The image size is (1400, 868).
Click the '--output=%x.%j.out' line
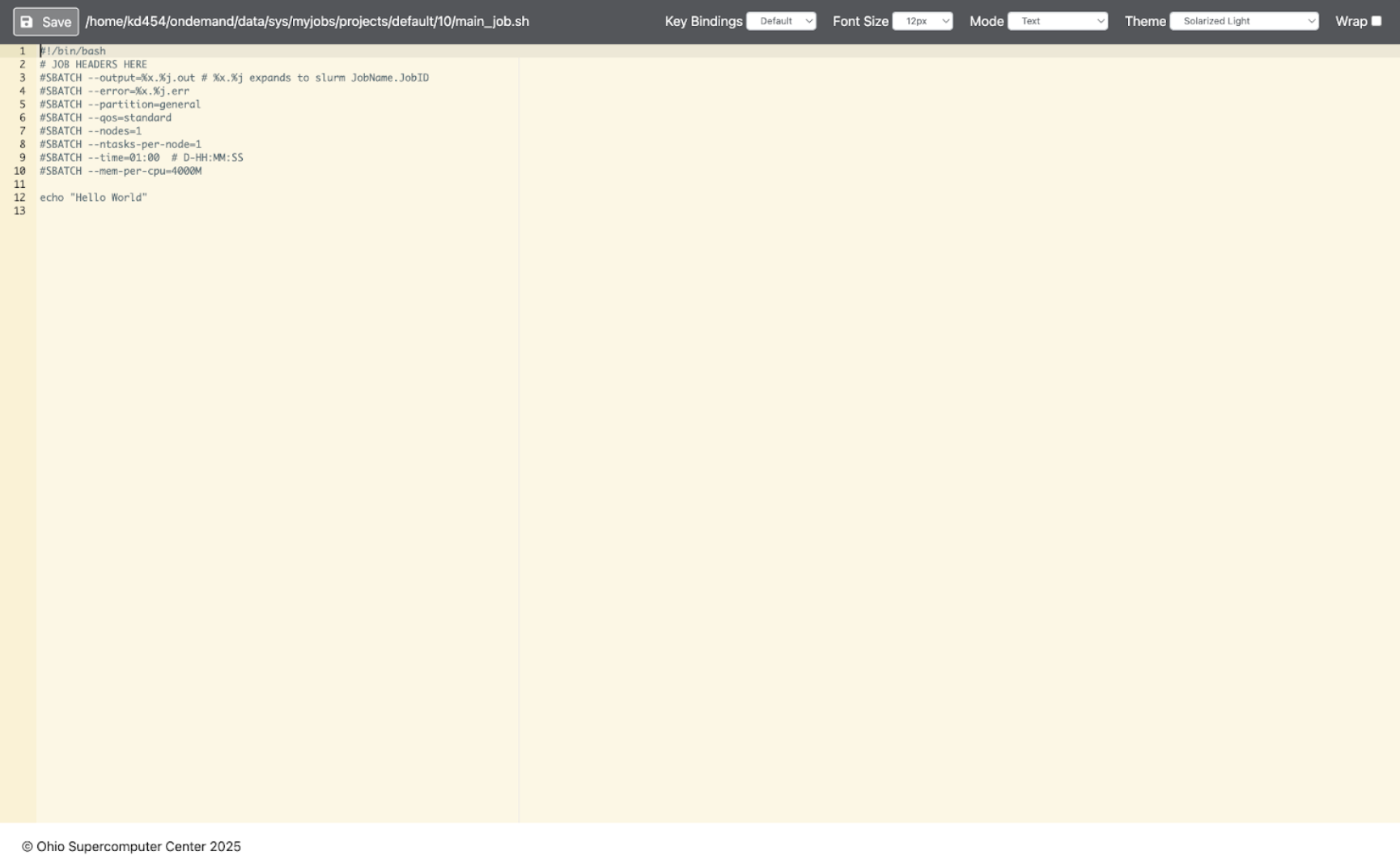(x=235, y=78)
